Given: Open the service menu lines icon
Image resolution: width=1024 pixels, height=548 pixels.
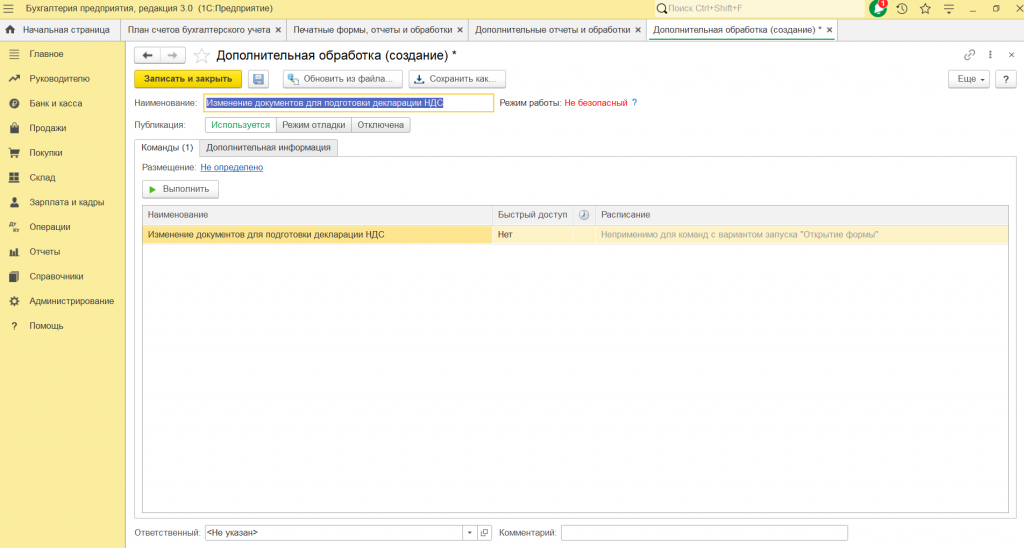Looking at the screenshot, I should (x=949, y=8).
